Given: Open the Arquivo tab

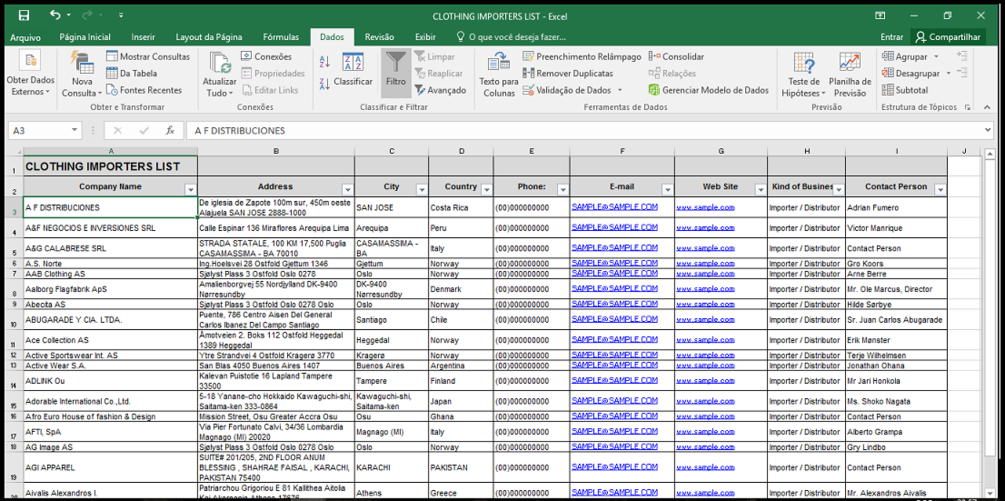Looking at the screenshot, I should [25, 37].
